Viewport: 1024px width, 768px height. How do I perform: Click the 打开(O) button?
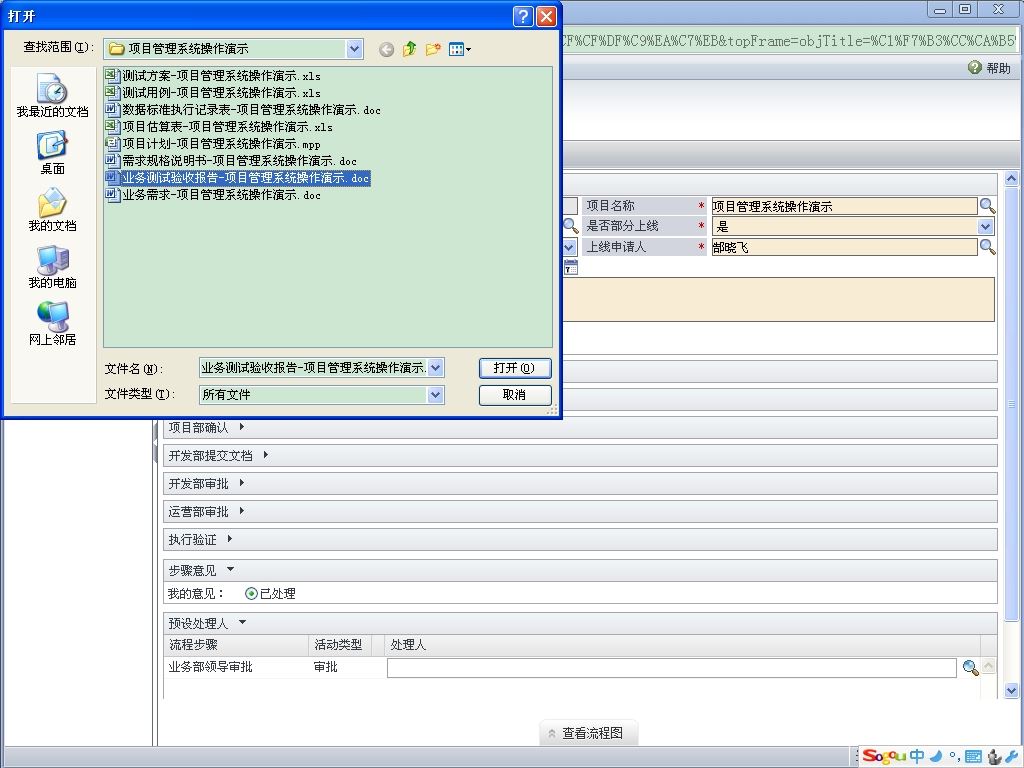(x=515, y=368)
